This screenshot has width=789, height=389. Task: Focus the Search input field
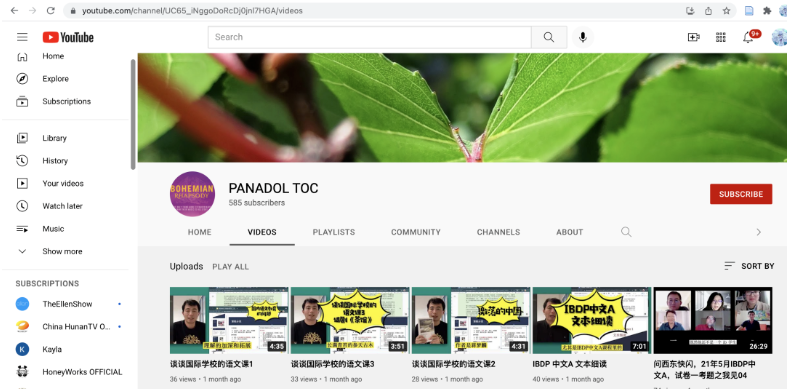tap(370, 37)
